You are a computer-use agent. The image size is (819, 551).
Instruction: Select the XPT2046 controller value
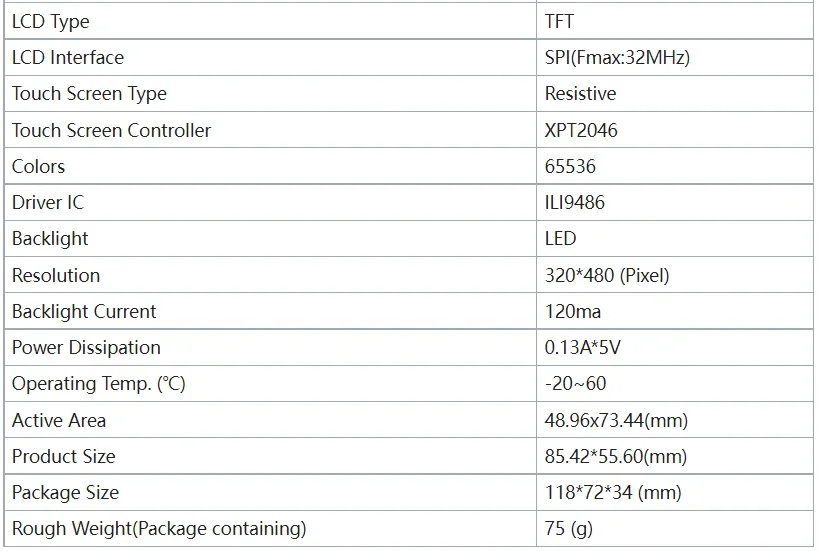[583, 130]
